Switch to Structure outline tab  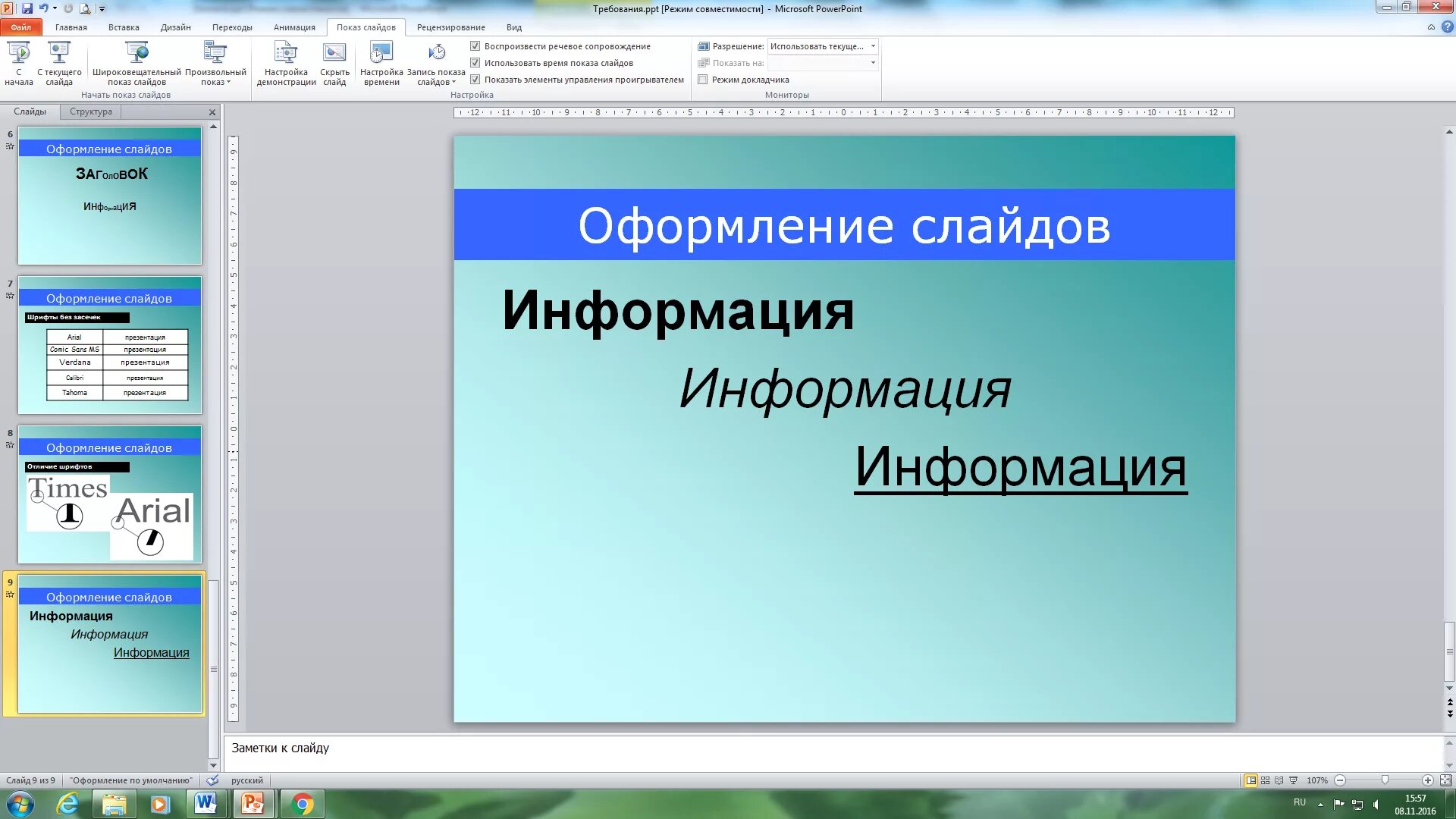pos(91,111)
